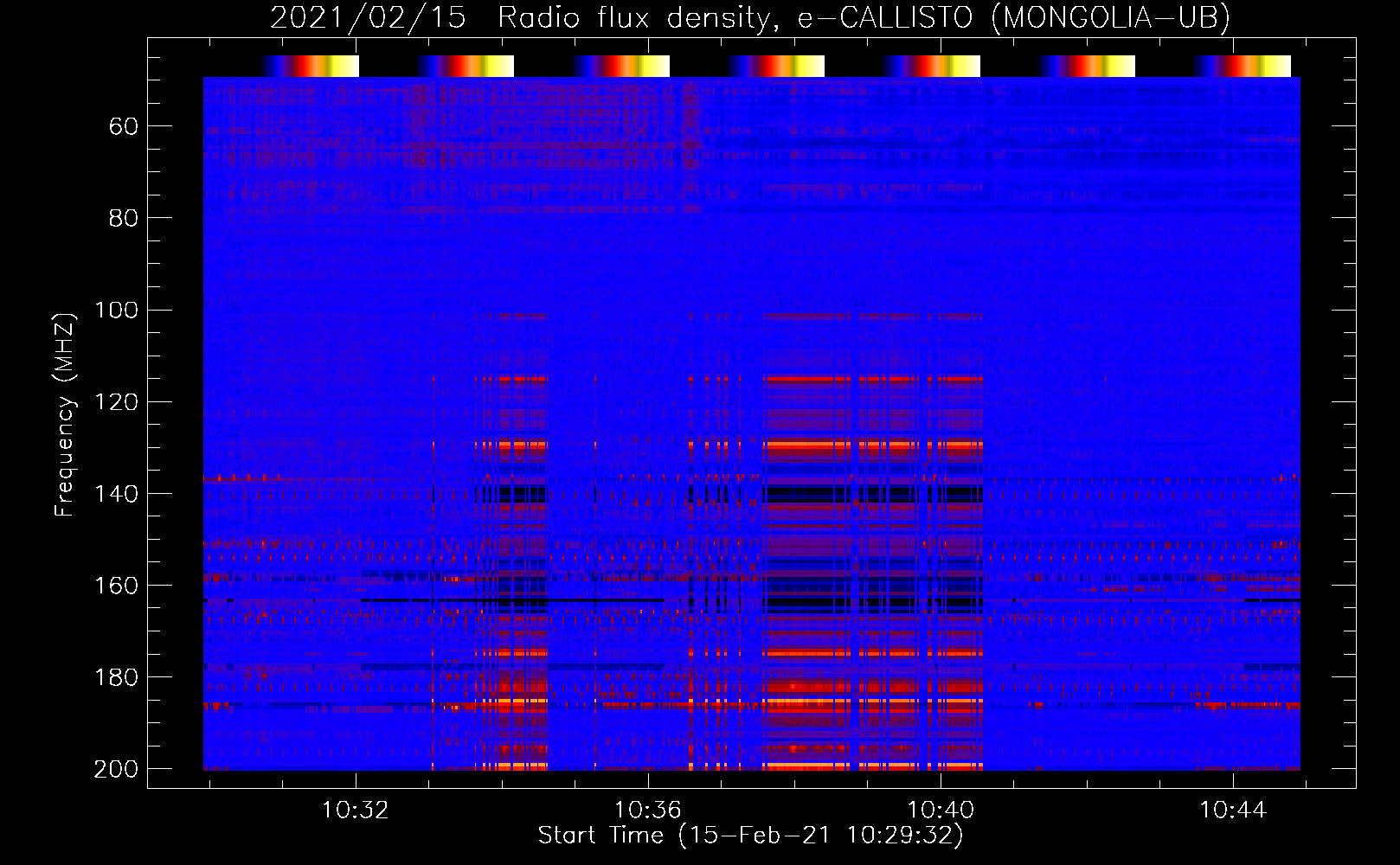
Task: Click the 60 frequency tick label
Action: tap(125, 126)
